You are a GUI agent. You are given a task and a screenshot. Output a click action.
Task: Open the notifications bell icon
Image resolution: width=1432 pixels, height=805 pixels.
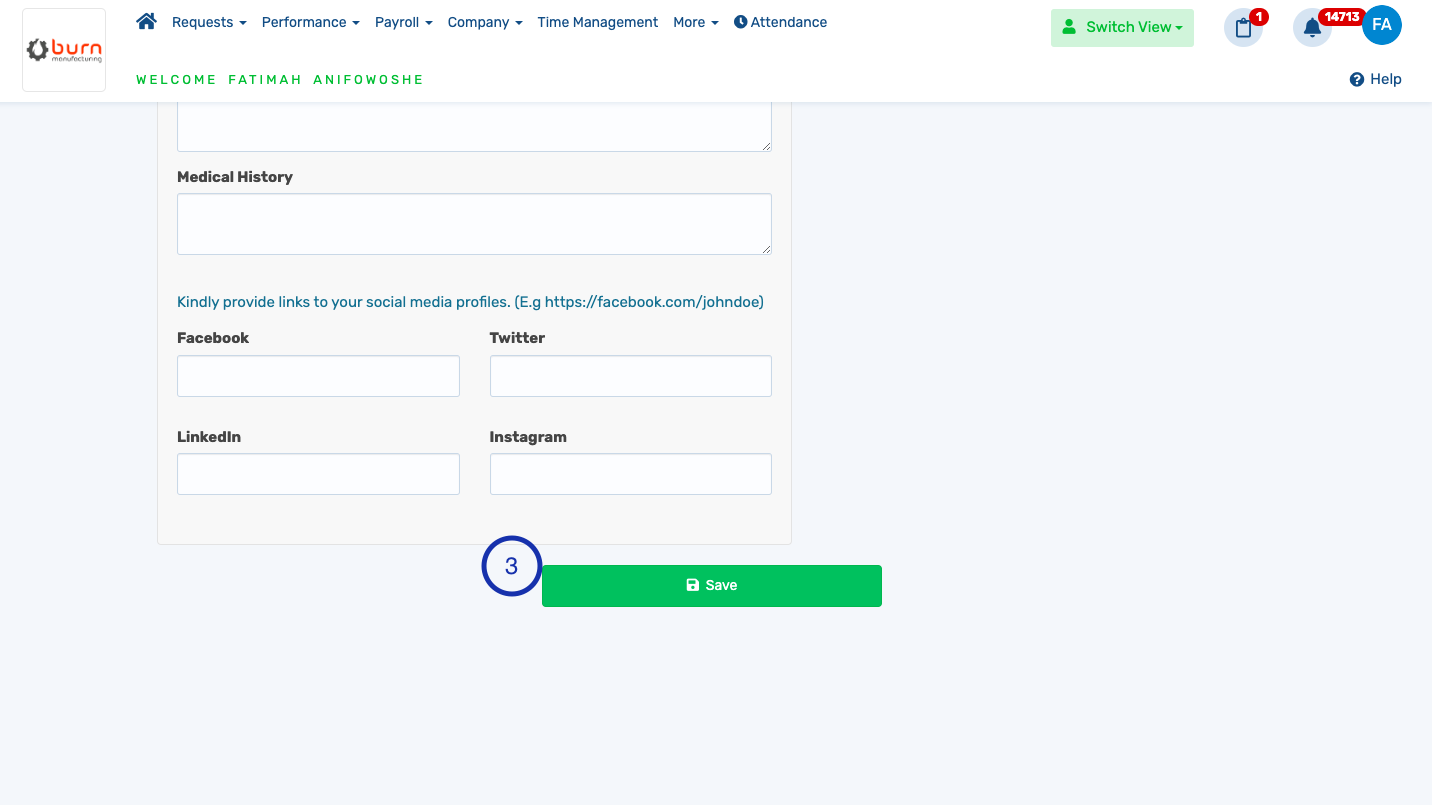[1312, 28]
